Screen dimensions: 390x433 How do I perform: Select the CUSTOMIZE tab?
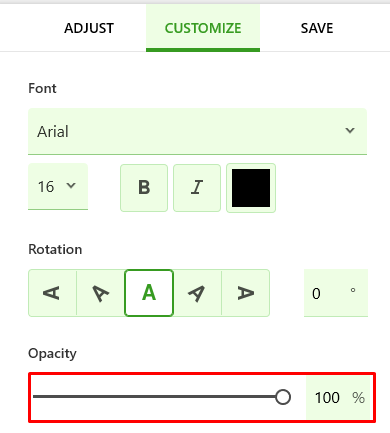[203, 28]
